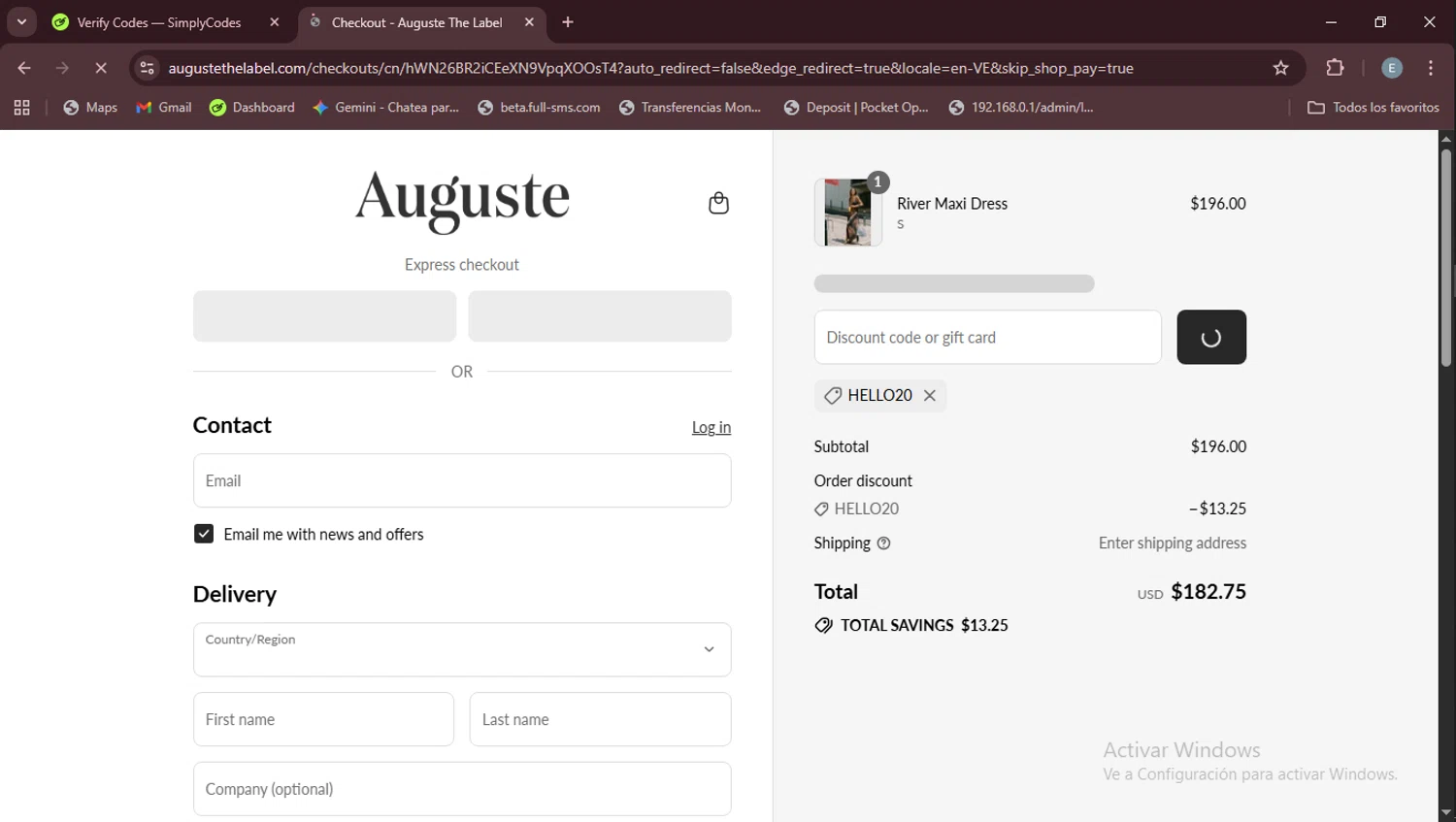The image size is (1456, 822).
Task: Click the -$13.25 order discount value
Action: pyautogui.click(x=1217, y=509)
